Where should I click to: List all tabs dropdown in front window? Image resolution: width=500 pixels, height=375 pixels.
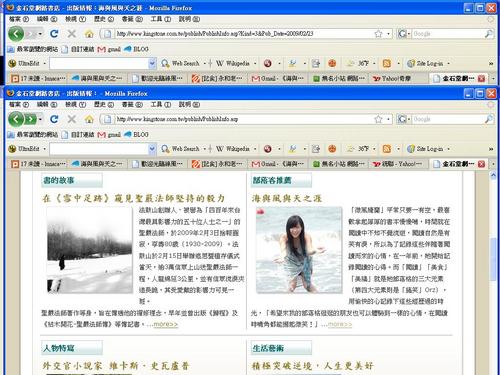pos(493,164)
